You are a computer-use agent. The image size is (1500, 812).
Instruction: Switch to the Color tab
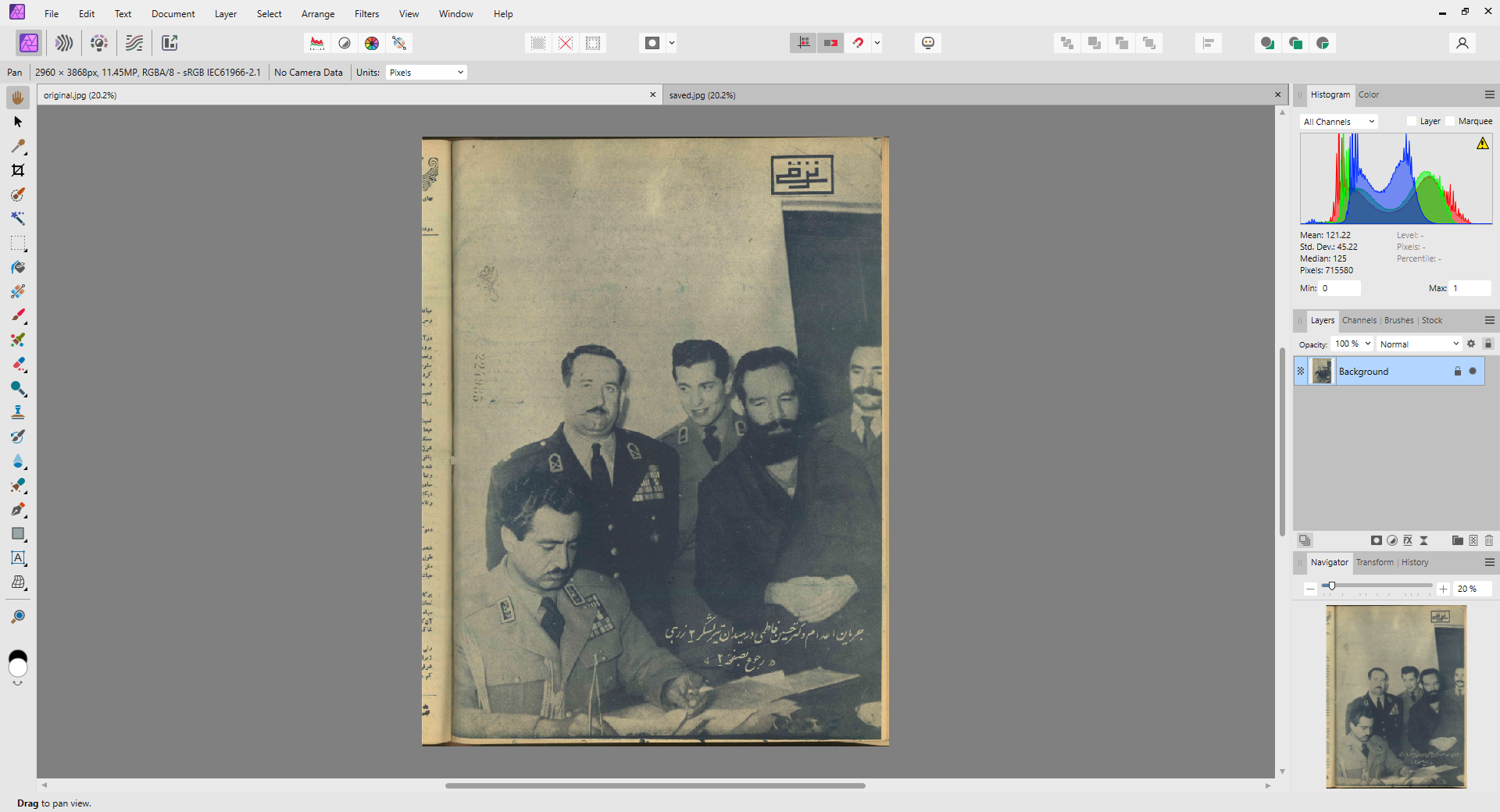[x=1369, y=94]
